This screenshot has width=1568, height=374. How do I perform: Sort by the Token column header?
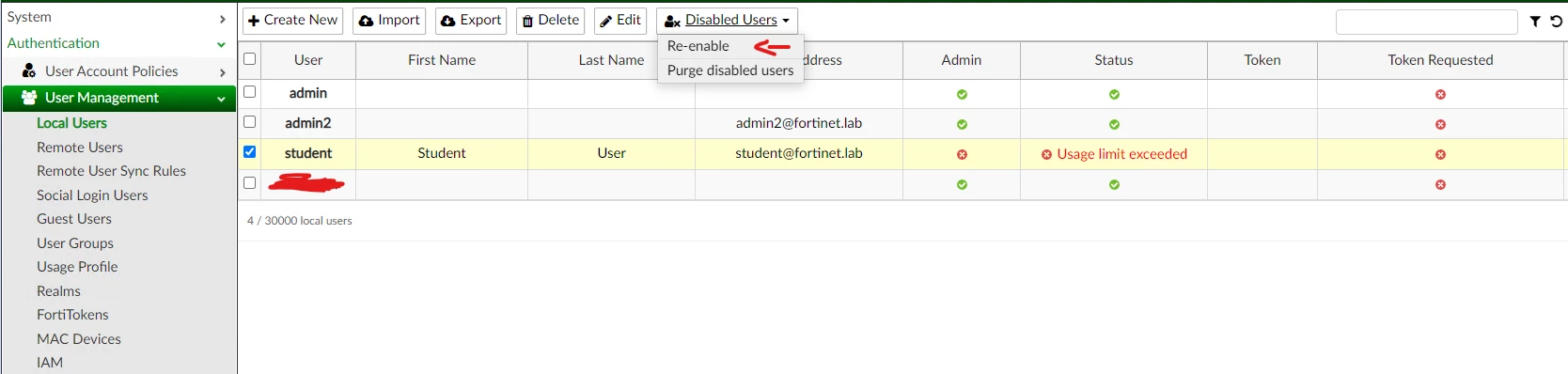[x=1262, y=60]
